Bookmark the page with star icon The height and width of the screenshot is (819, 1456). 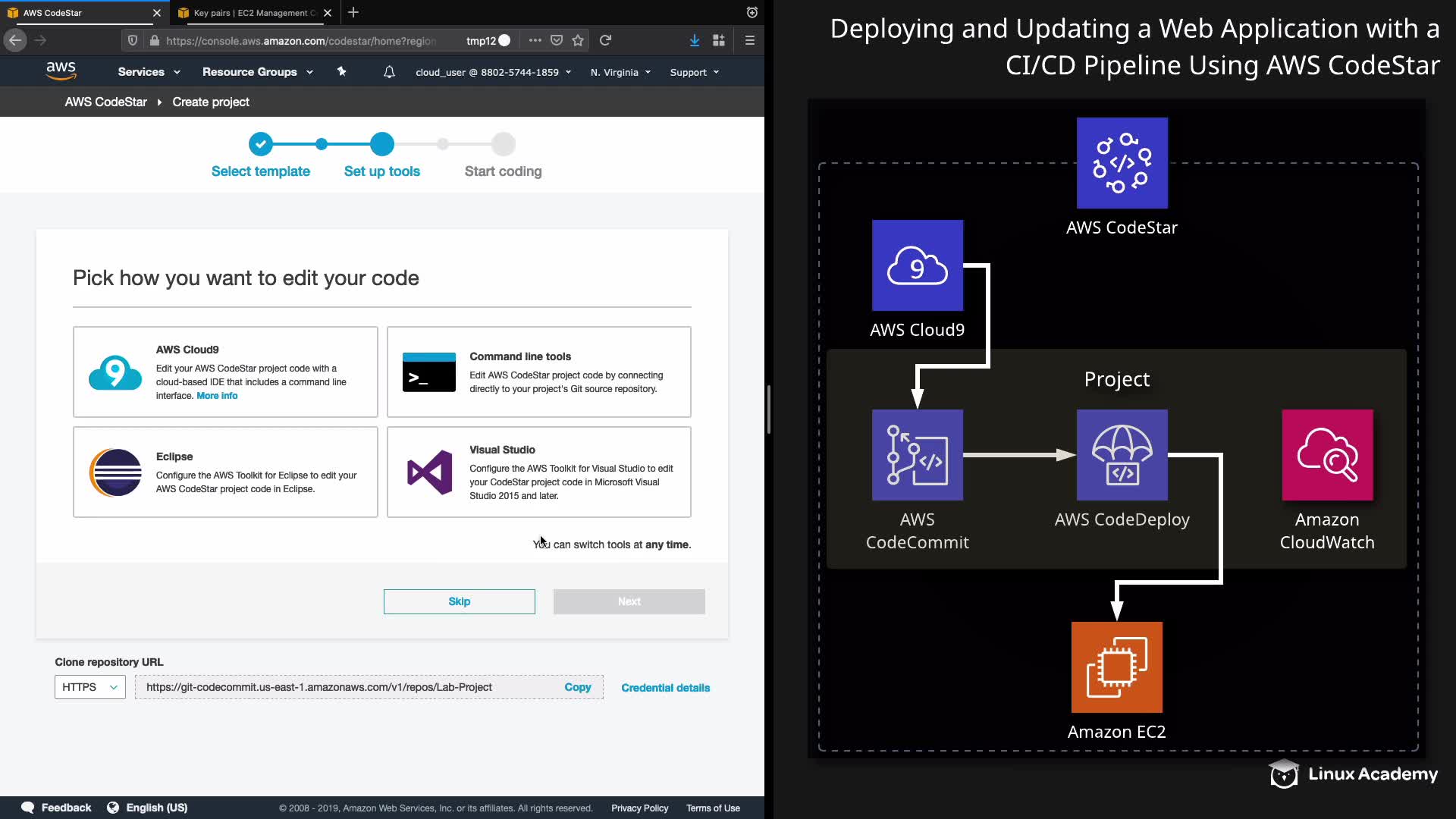[x=578, y=40]
